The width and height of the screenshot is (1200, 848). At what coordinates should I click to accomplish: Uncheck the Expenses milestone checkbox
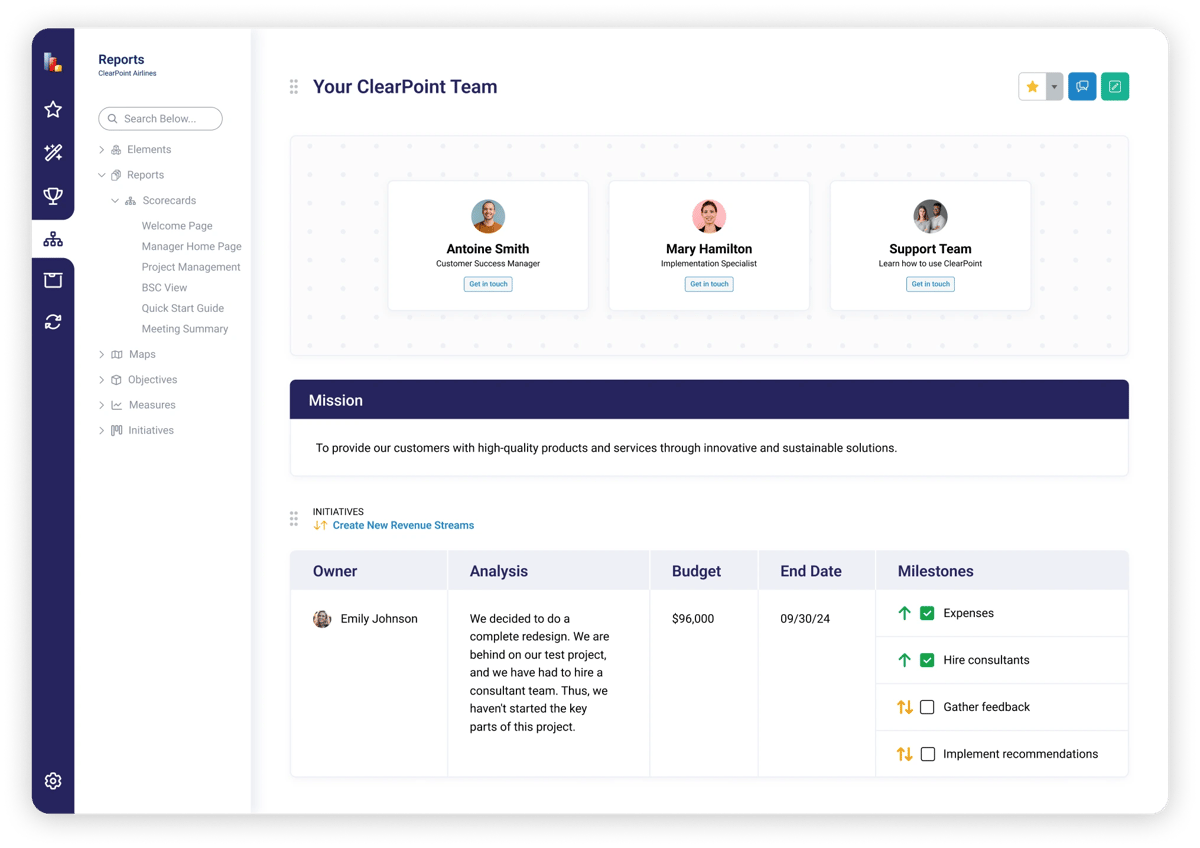pyautogui.click(x=927, y=613)
